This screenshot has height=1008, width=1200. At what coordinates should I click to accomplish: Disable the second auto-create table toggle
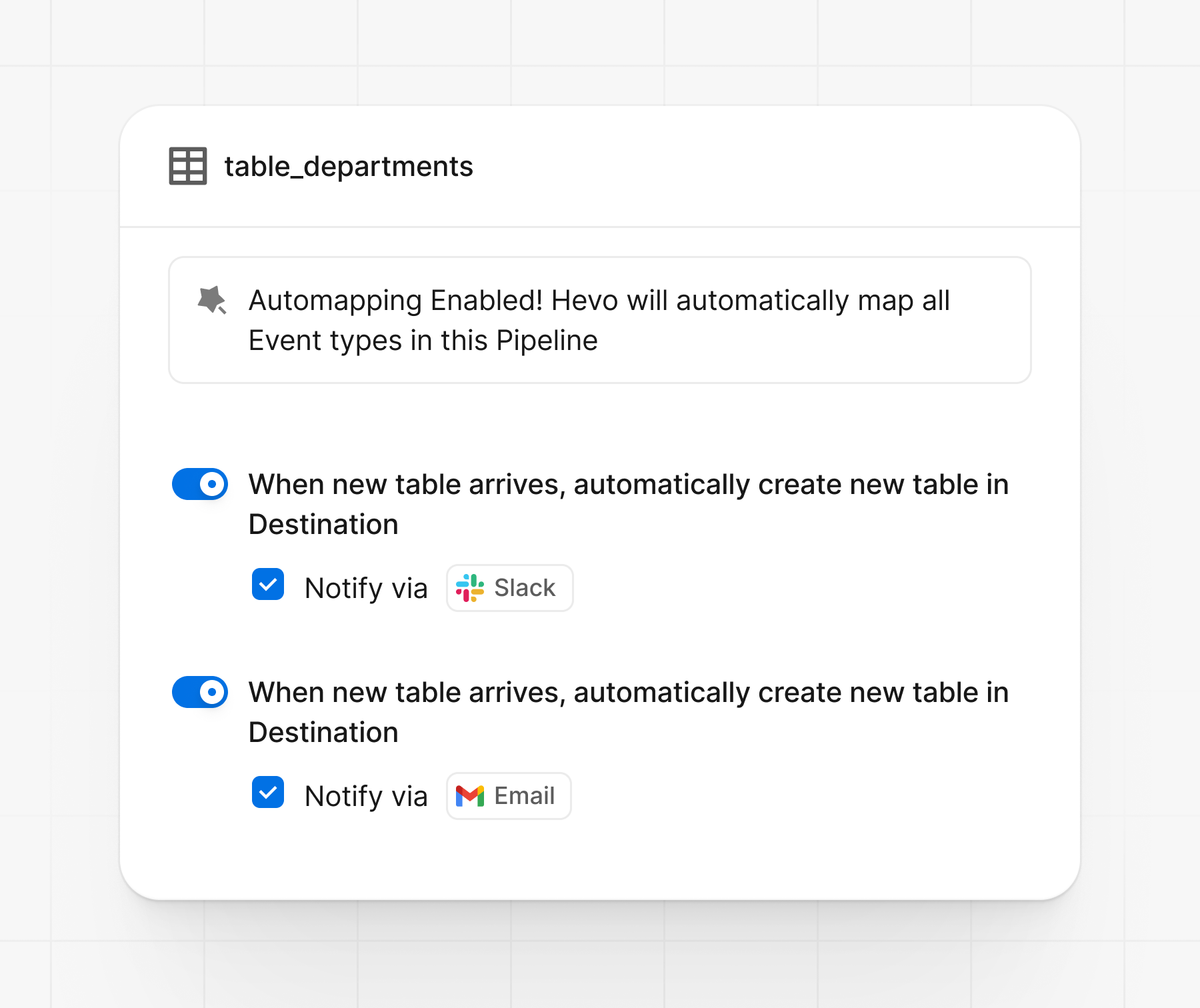(199, 693)
